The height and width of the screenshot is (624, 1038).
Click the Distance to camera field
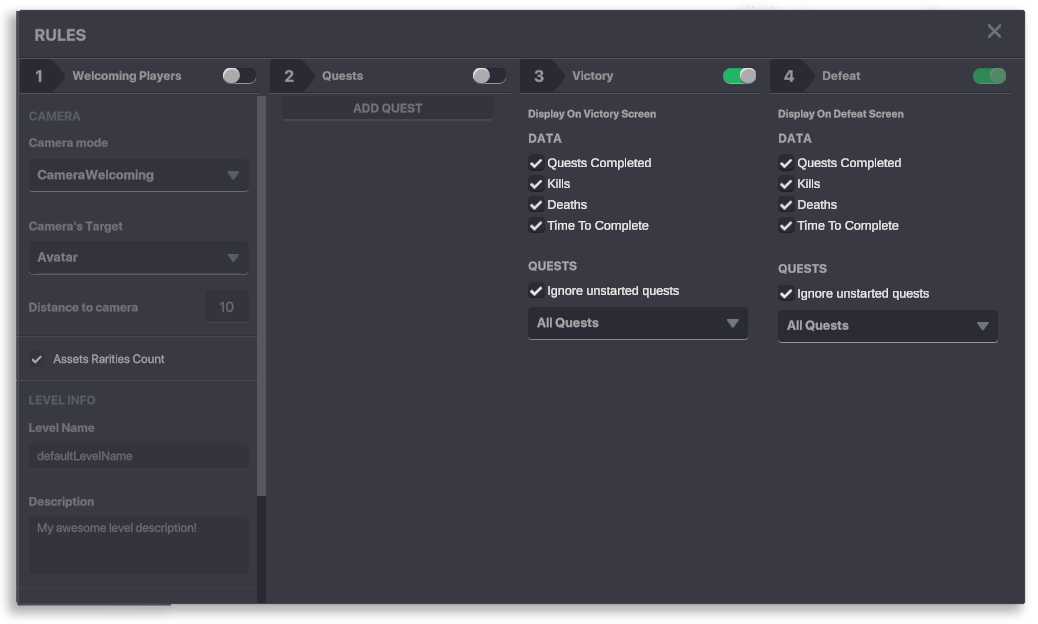[x=226, y=307]
